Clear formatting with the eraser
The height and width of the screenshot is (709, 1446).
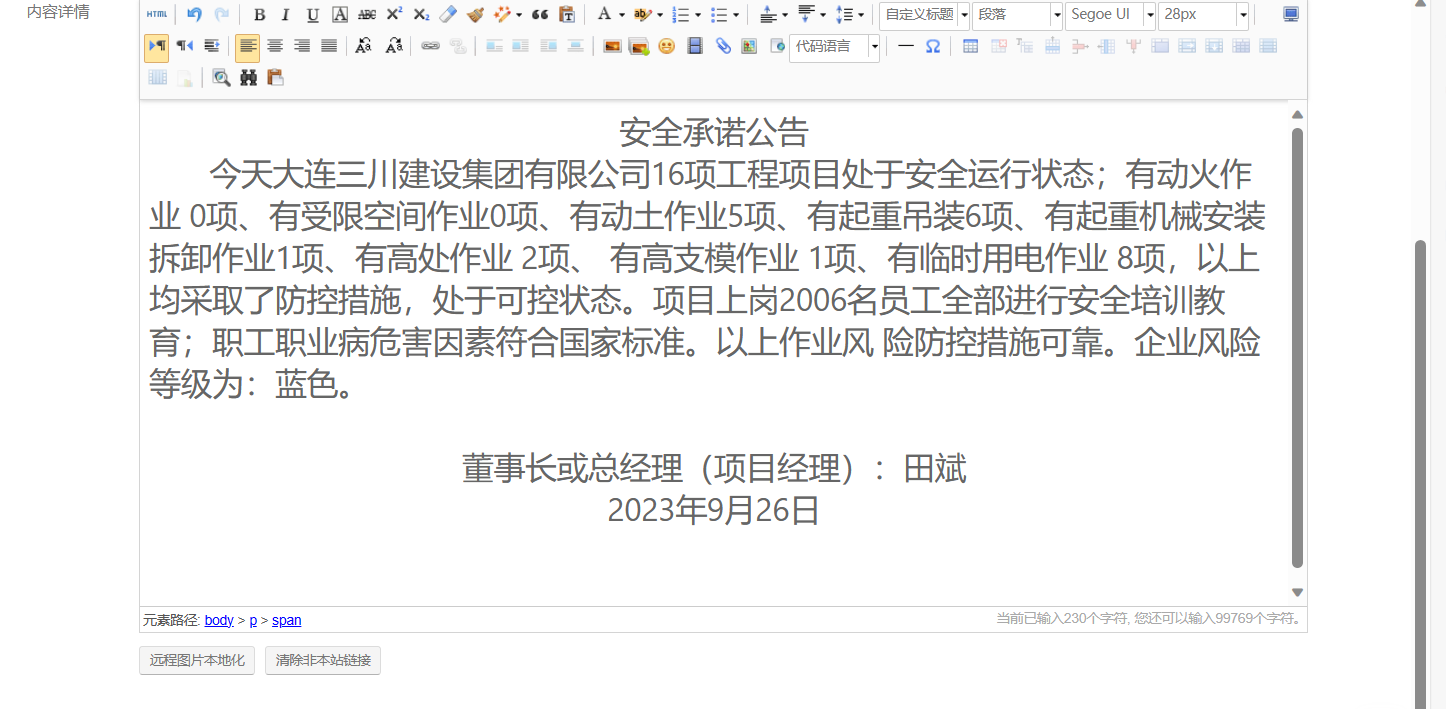click(x=448, y=15)
